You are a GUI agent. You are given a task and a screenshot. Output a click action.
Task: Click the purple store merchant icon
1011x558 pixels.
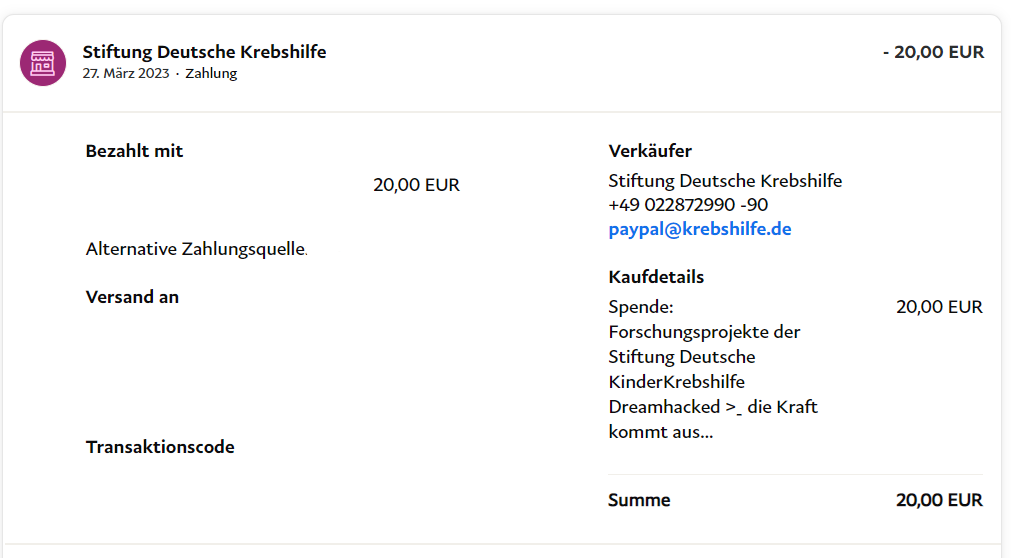[43, 63]
